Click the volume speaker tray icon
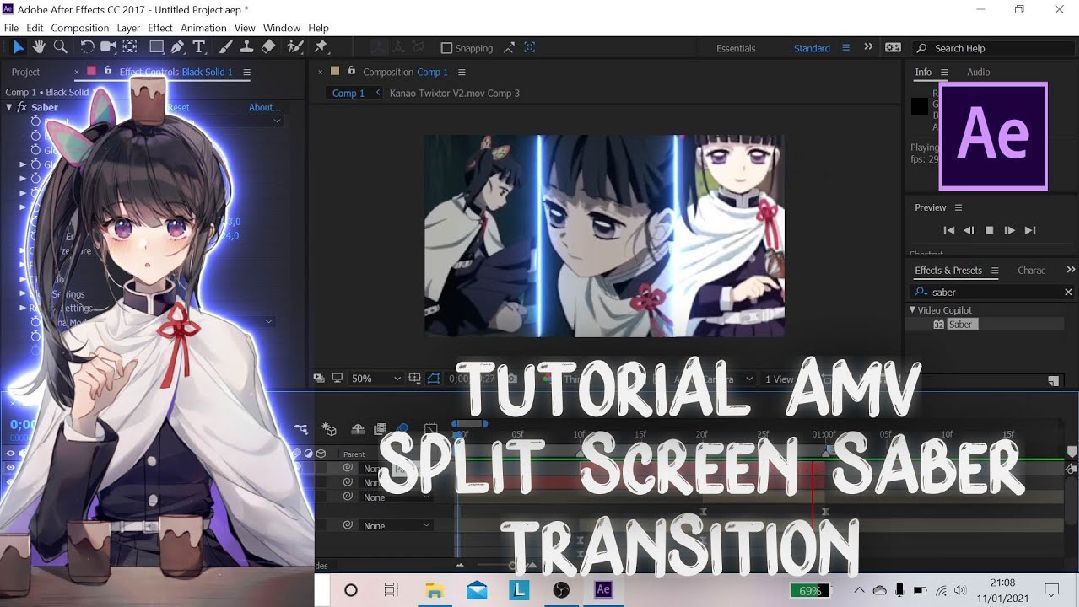 (x=961, y=590)
